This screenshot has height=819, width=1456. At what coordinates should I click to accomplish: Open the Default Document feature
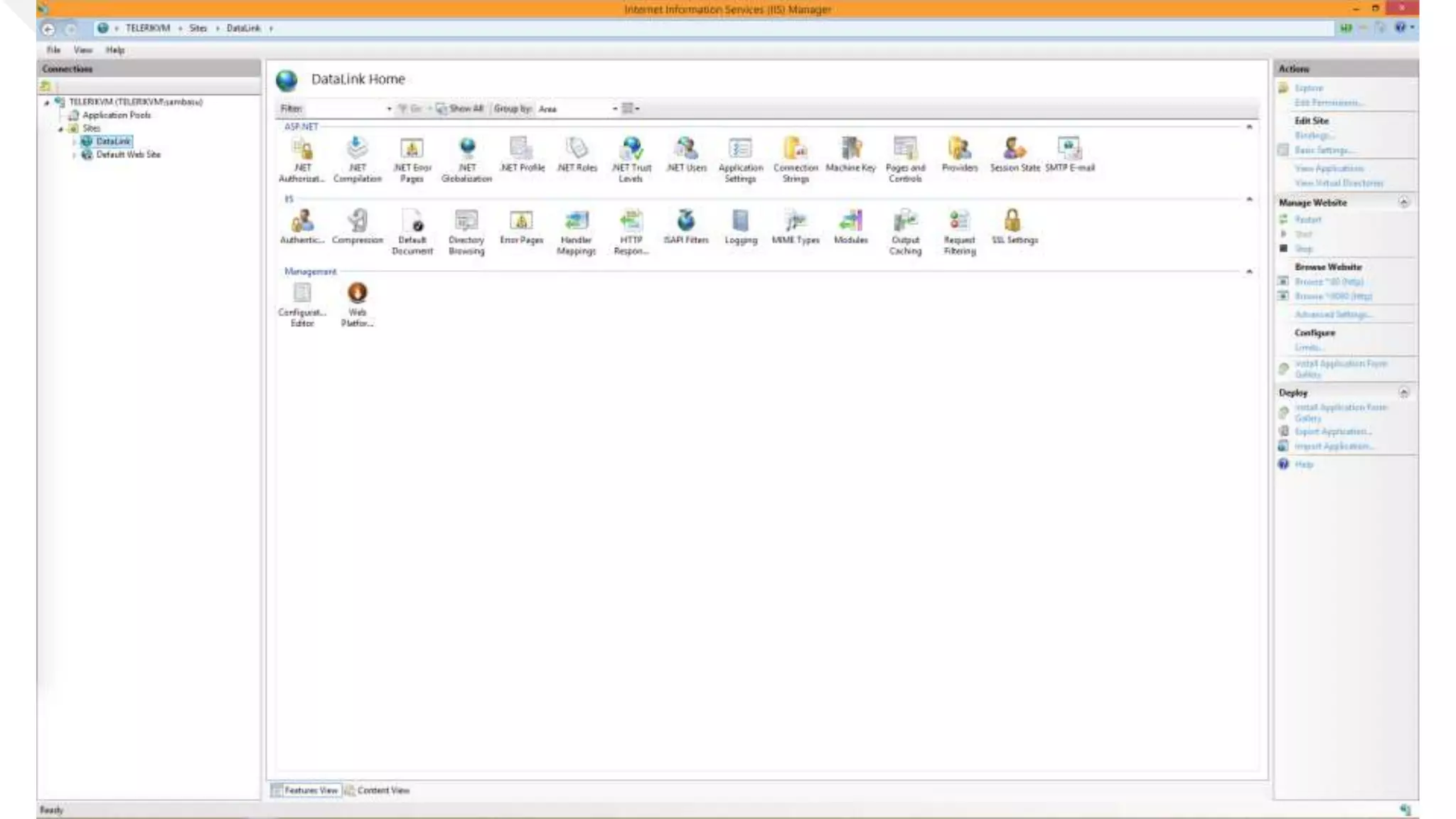pyautogui.click(x=412, y=232)
